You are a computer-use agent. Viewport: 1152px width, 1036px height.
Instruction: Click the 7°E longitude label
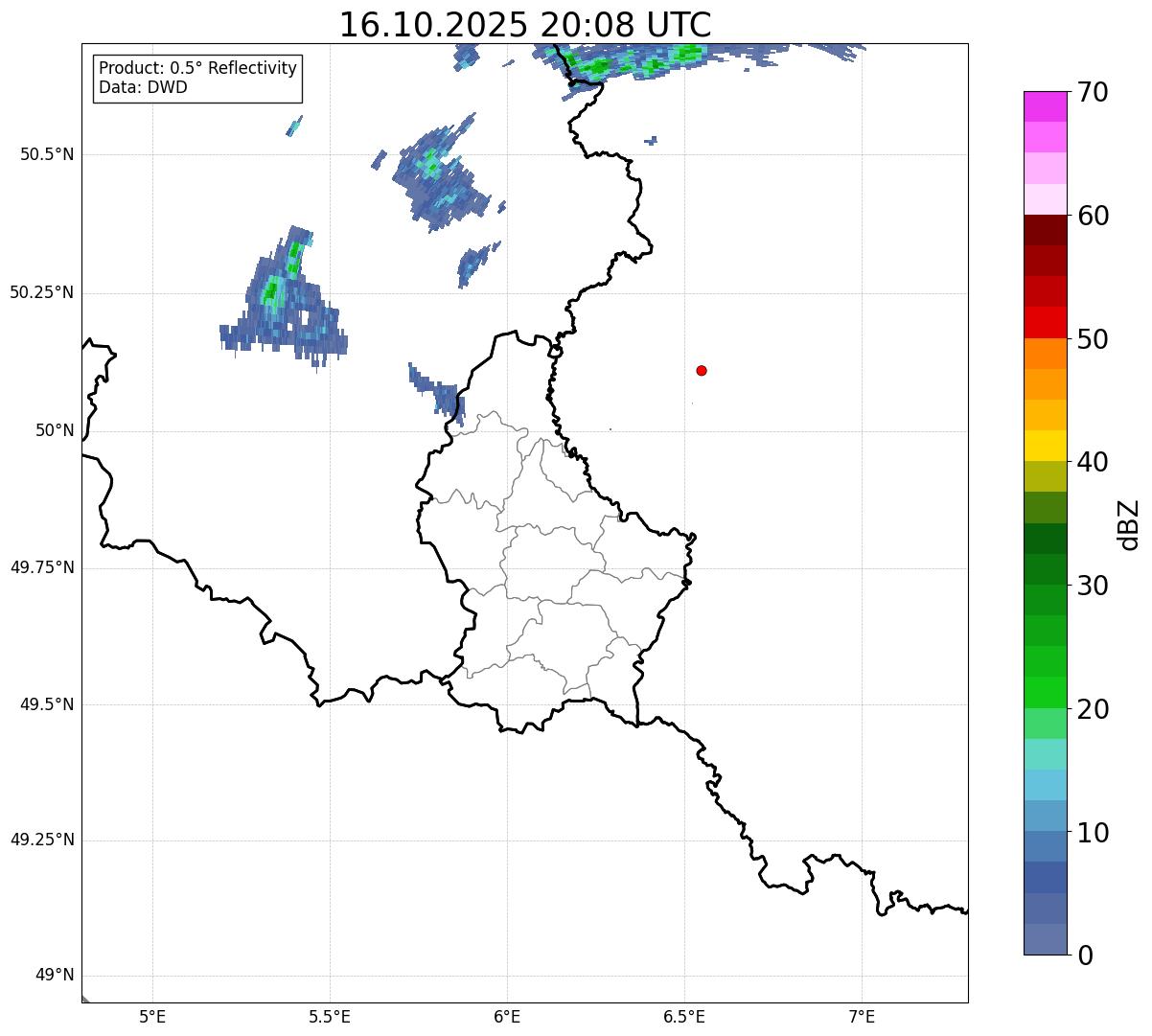click(862, 1016)
